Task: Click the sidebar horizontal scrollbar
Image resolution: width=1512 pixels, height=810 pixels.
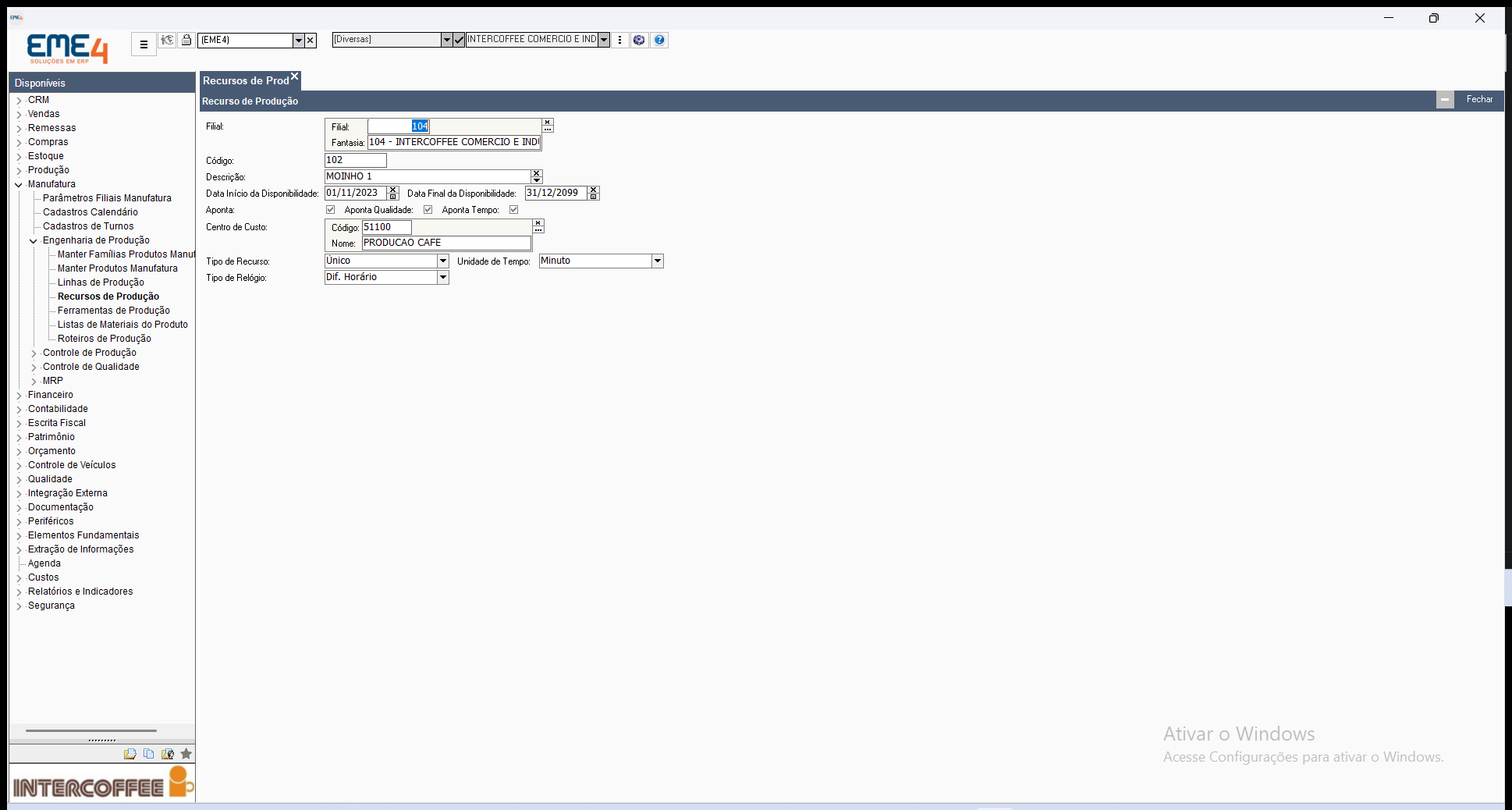Action: [x=91, y=731]
